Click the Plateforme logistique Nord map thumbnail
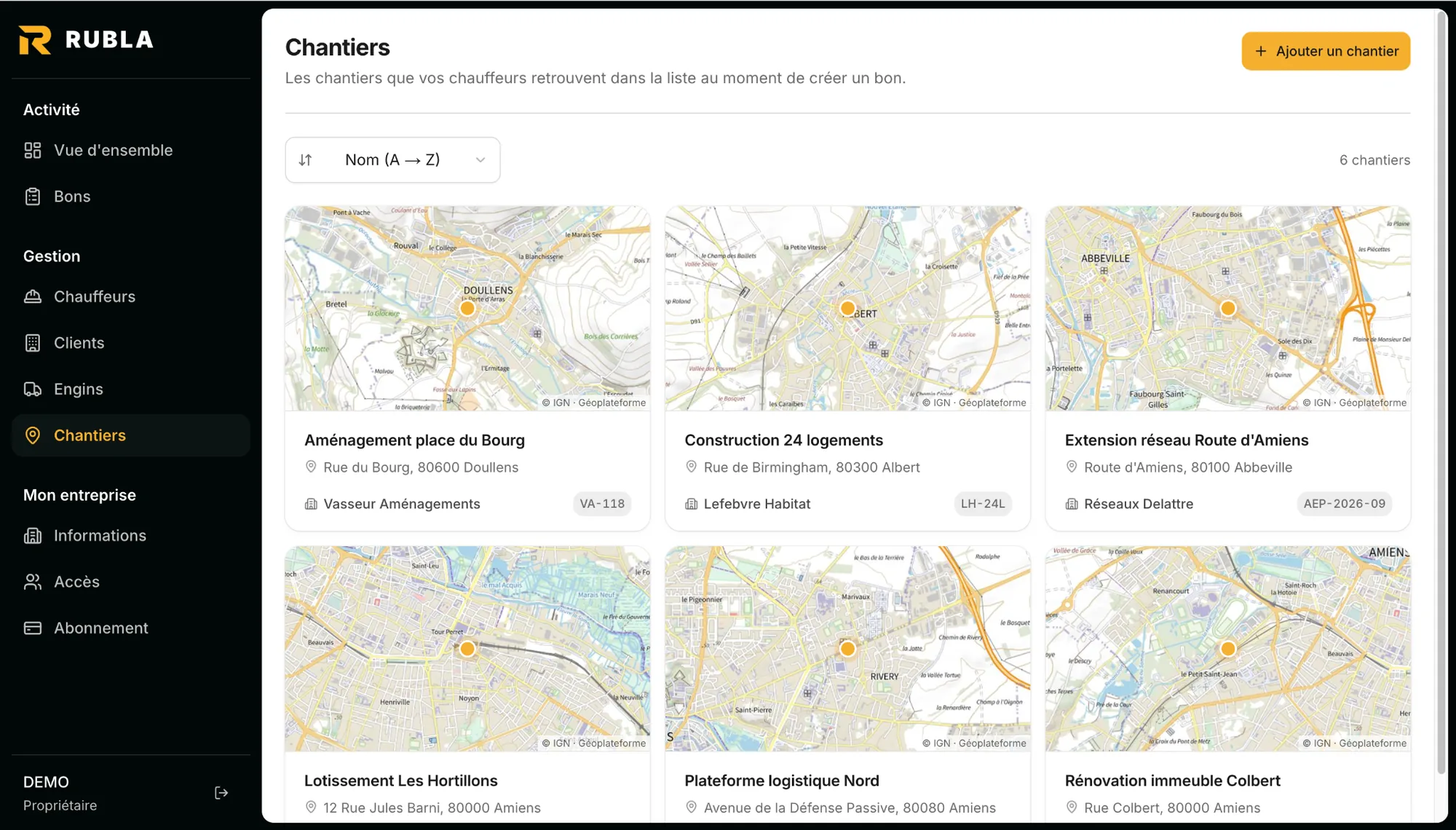This screenshot has height=830, width=1456. point(847,649)
